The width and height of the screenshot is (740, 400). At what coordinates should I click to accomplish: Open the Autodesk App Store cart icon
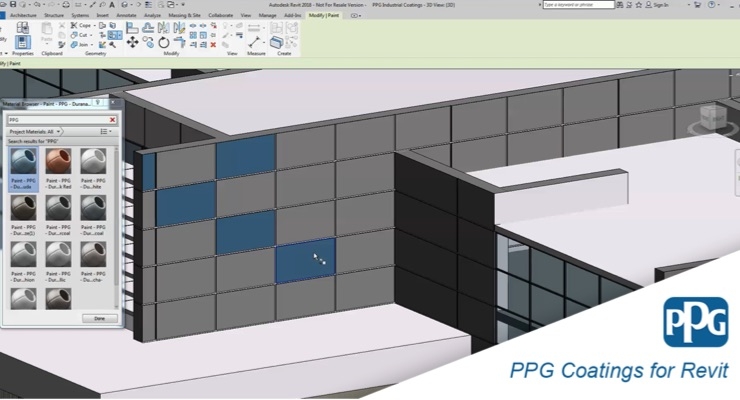pos(698,5)
